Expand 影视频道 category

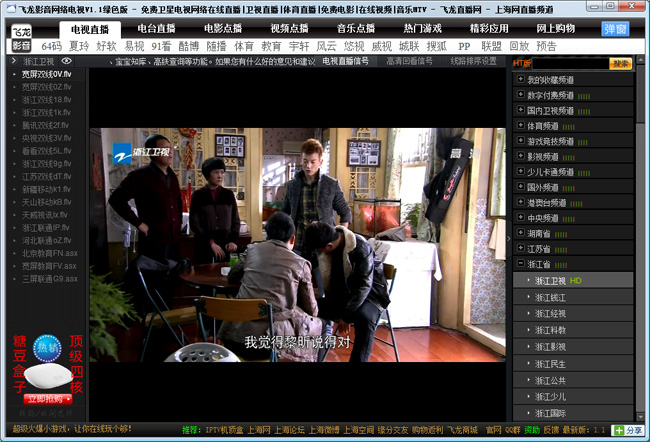pyautogui.click(x=573, y=156)
